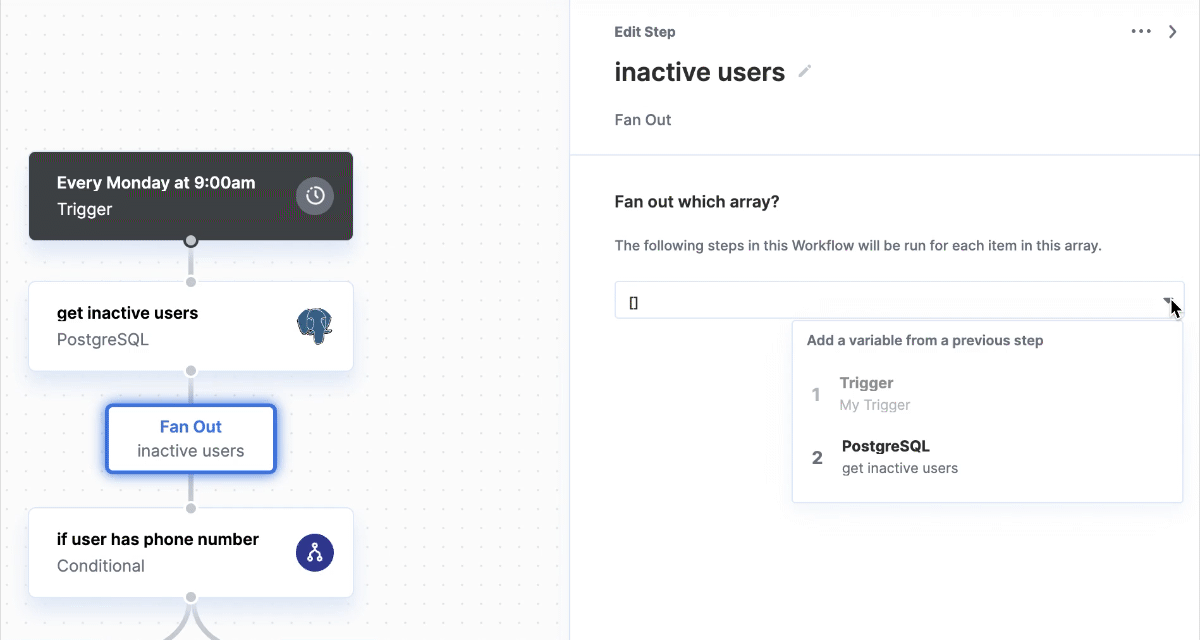
Task: Click the clock schedule trigger icon
Action: 315,196
